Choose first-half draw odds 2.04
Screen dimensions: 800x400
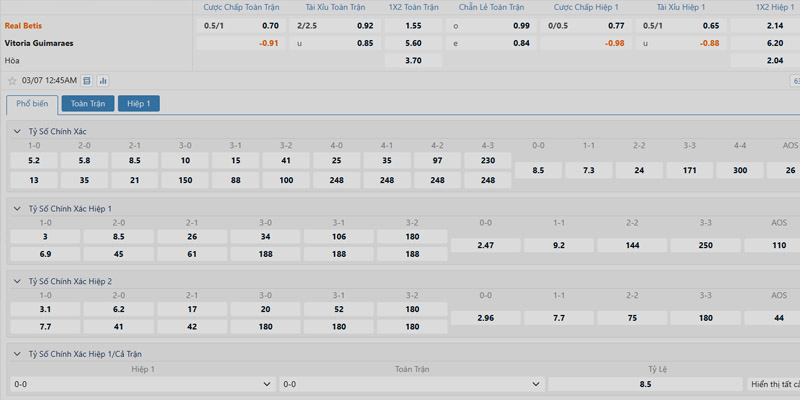click(765, 61)
